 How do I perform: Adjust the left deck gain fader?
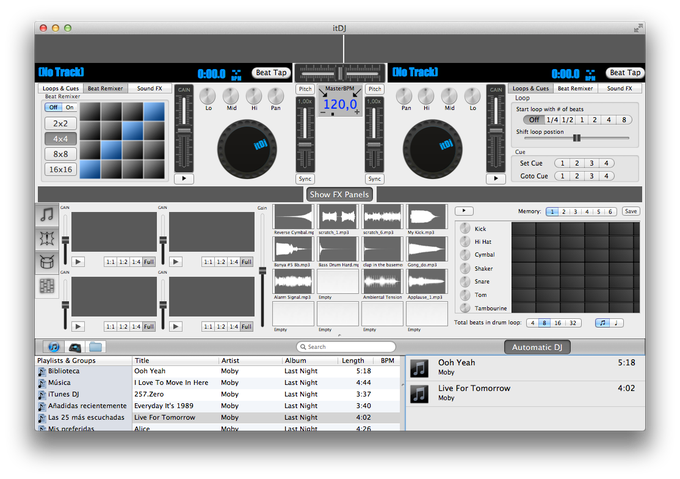(x=184, y=132)
